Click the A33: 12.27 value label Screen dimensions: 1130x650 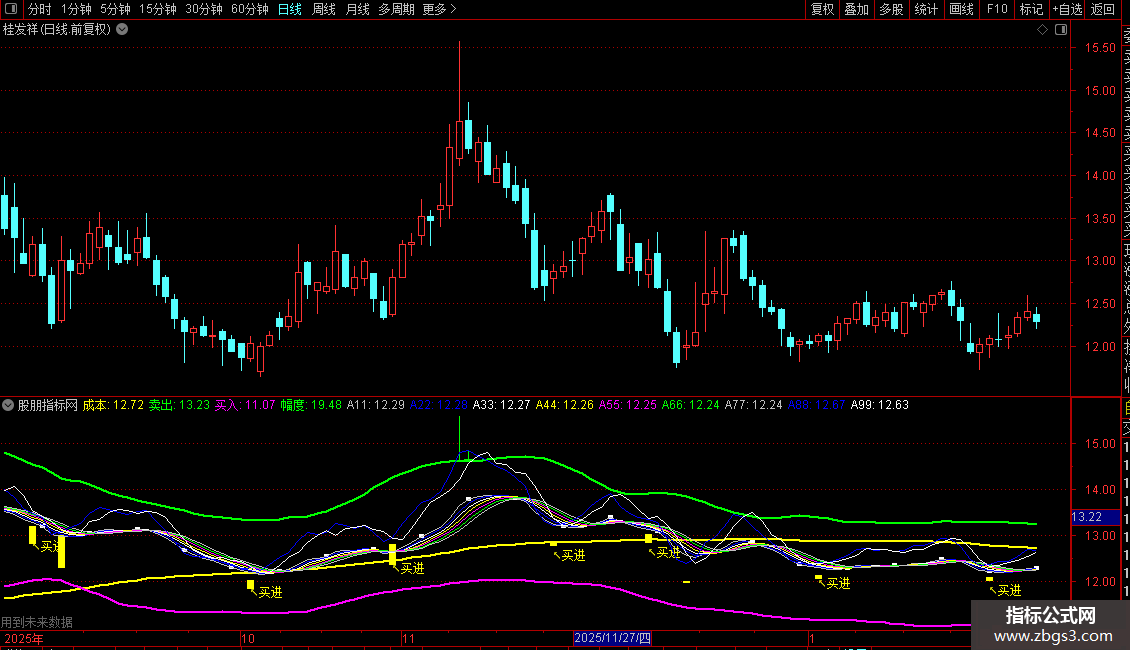(502, 405)
